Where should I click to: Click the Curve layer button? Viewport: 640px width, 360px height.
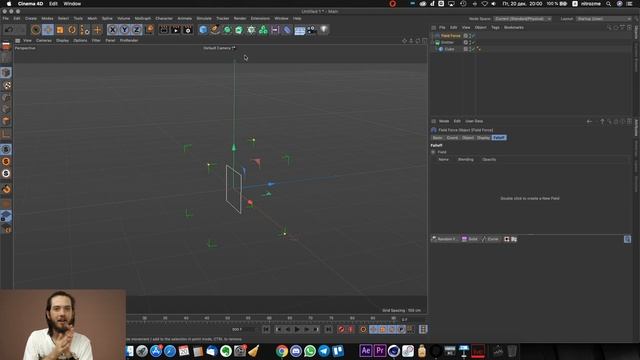(x=490, y=239)
